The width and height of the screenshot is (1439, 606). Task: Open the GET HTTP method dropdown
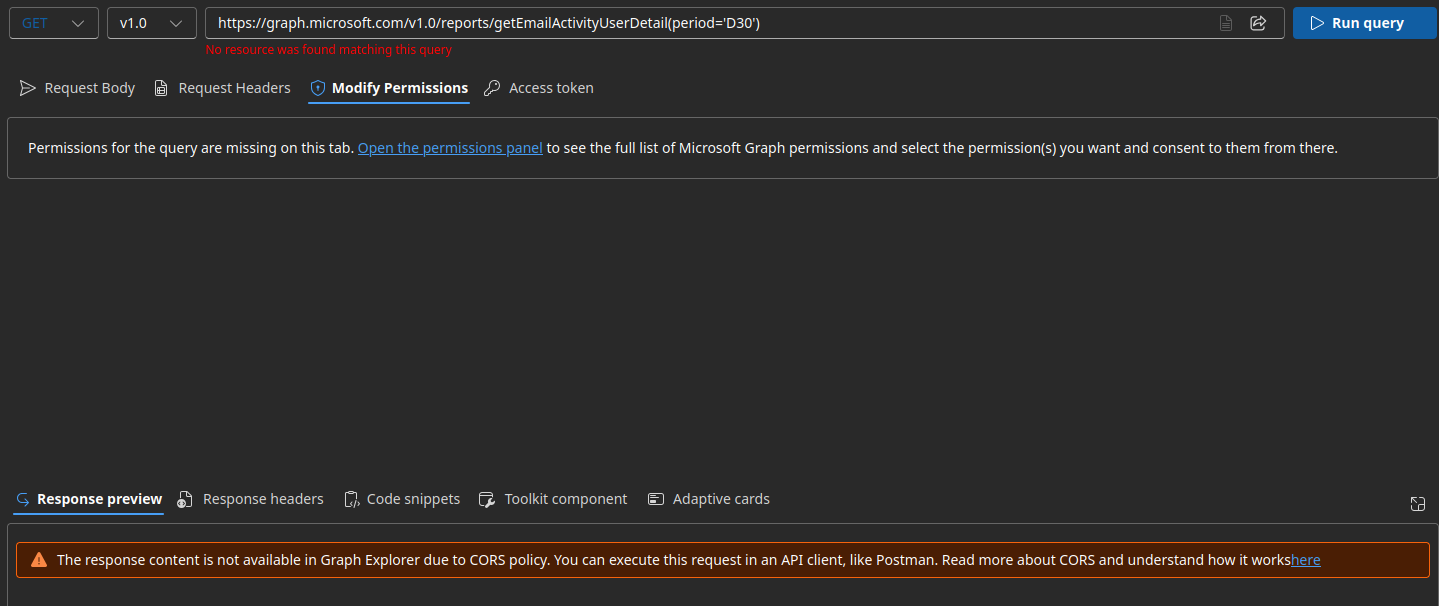(53, 22)
